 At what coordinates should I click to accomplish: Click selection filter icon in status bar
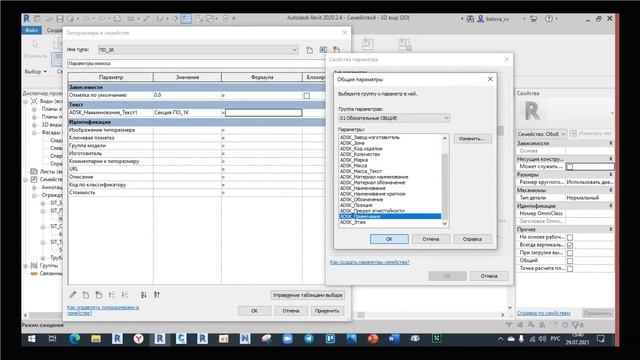tap(575, 325)
